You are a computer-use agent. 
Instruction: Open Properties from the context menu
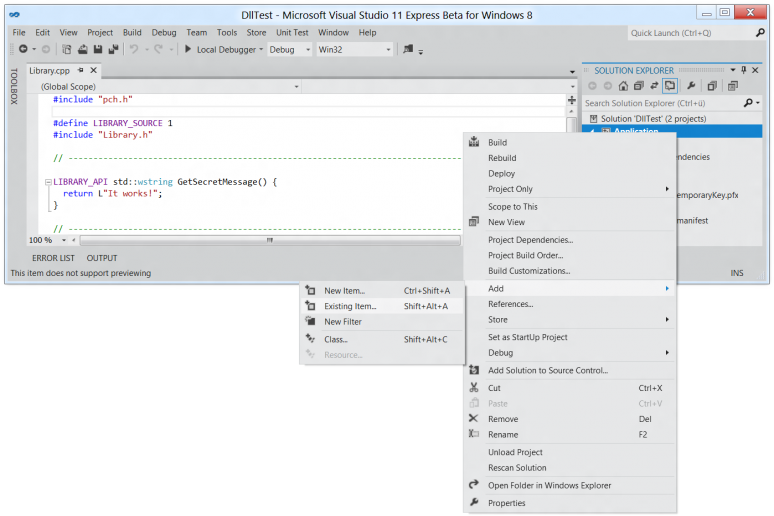pyautogui.click(x=570, y=503)
